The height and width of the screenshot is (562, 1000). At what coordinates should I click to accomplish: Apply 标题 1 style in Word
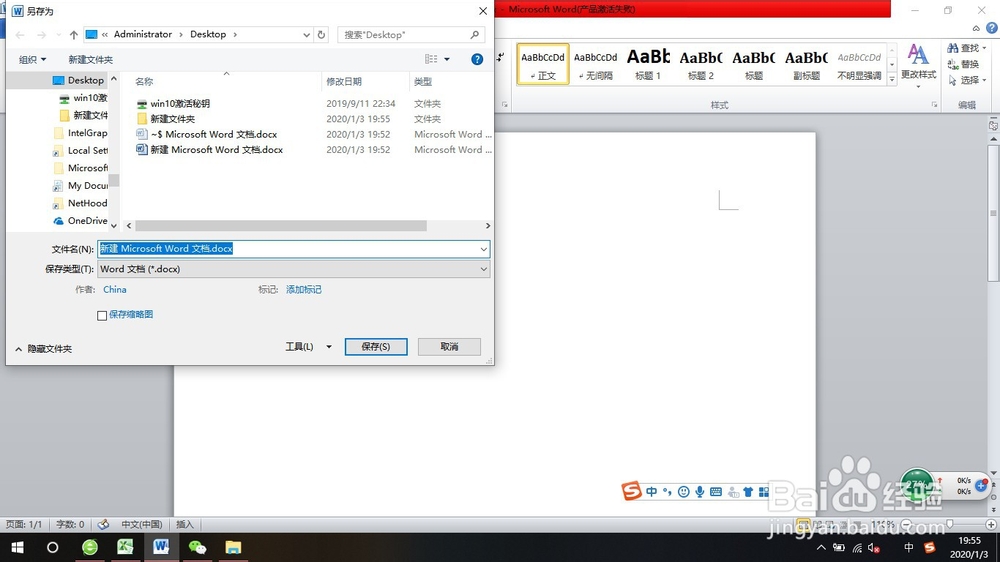[x=648, y=63]
